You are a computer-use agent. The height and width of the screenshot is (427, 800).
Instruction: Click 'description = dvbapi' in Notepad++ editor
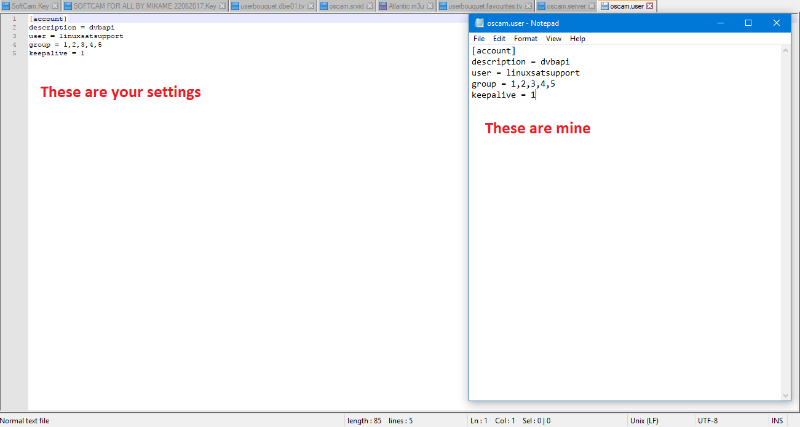click(71, 28)
